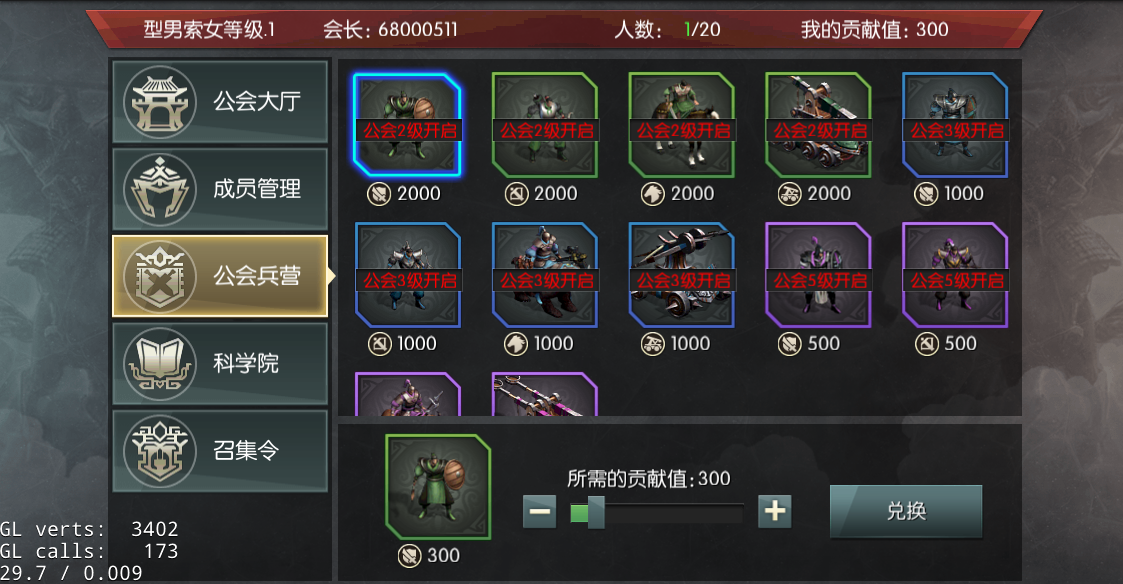Select the blue shield soldier in first row

pyautogui.click(x=955, y=125)
